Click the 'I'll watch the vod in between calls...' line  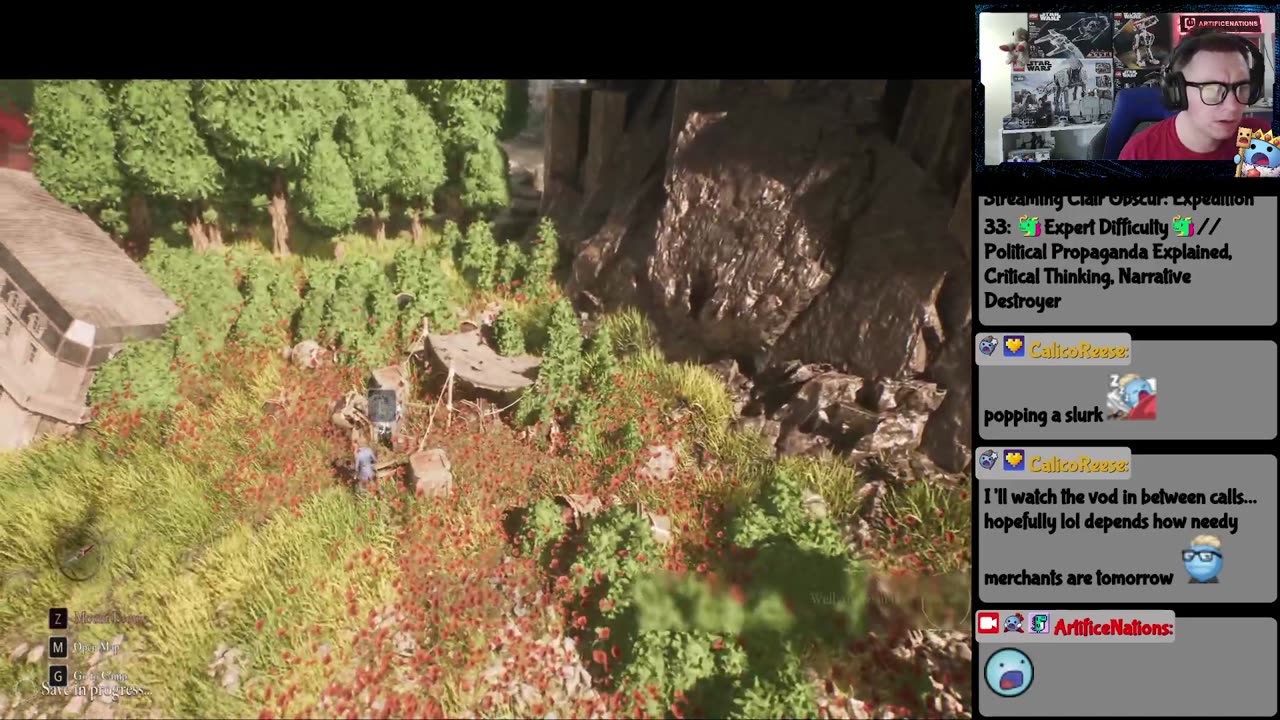click(x=1120, y=497)
